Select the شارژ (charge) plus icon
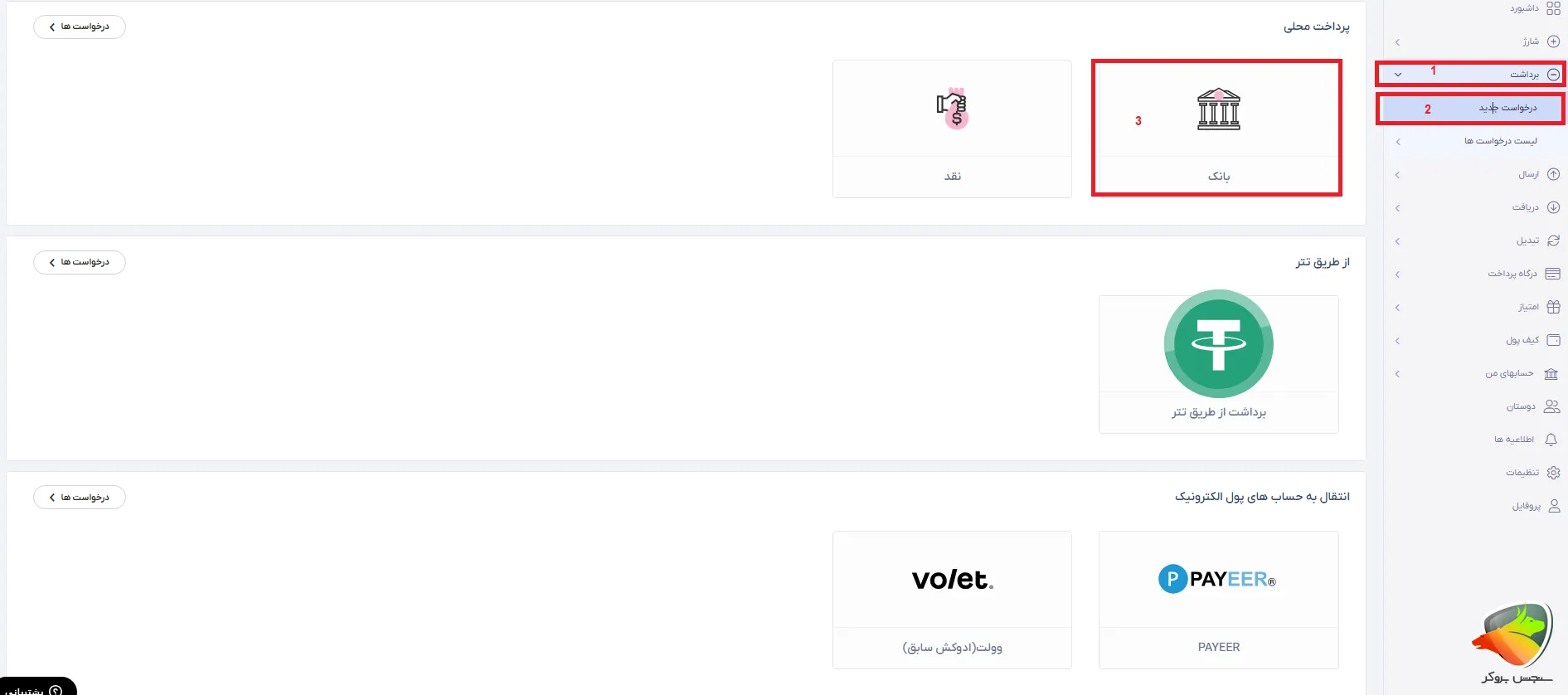1568x695 pixels. [x=1552, y=41]
